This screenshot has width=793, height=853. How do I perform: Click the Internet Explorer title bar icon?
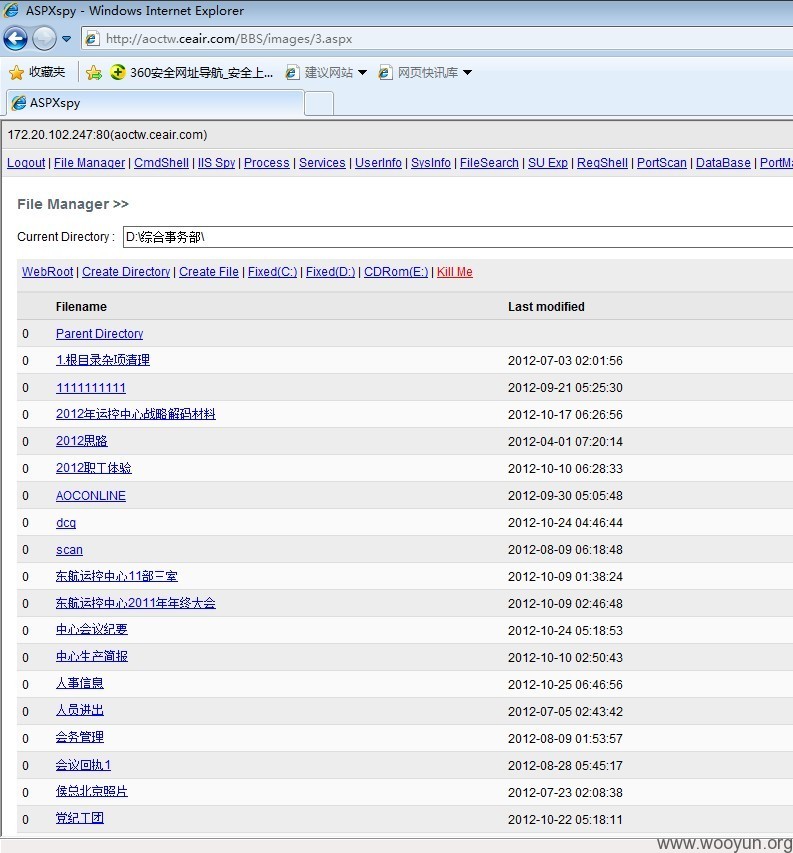11,10
